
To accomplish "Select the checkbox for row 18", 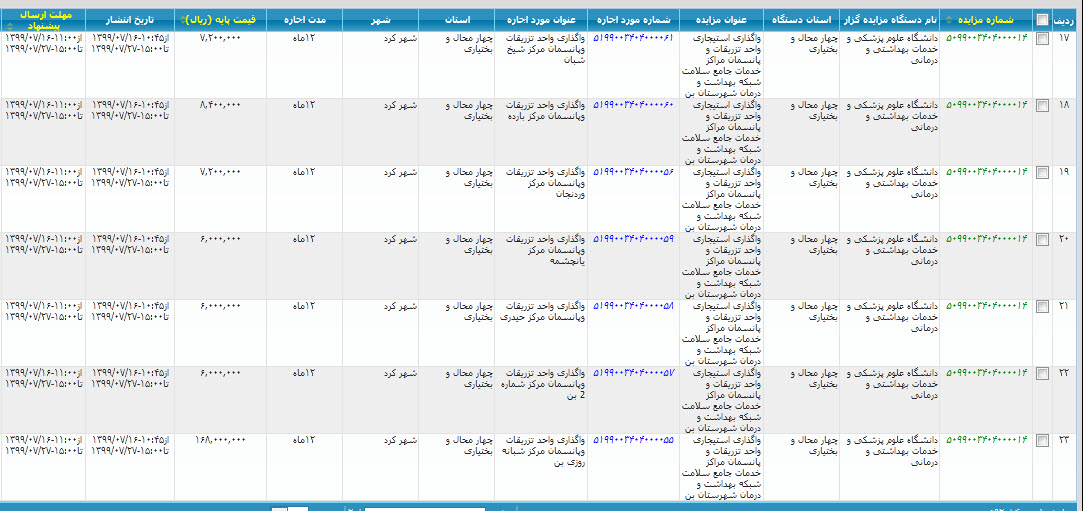I will click(x=1043, y=105).
